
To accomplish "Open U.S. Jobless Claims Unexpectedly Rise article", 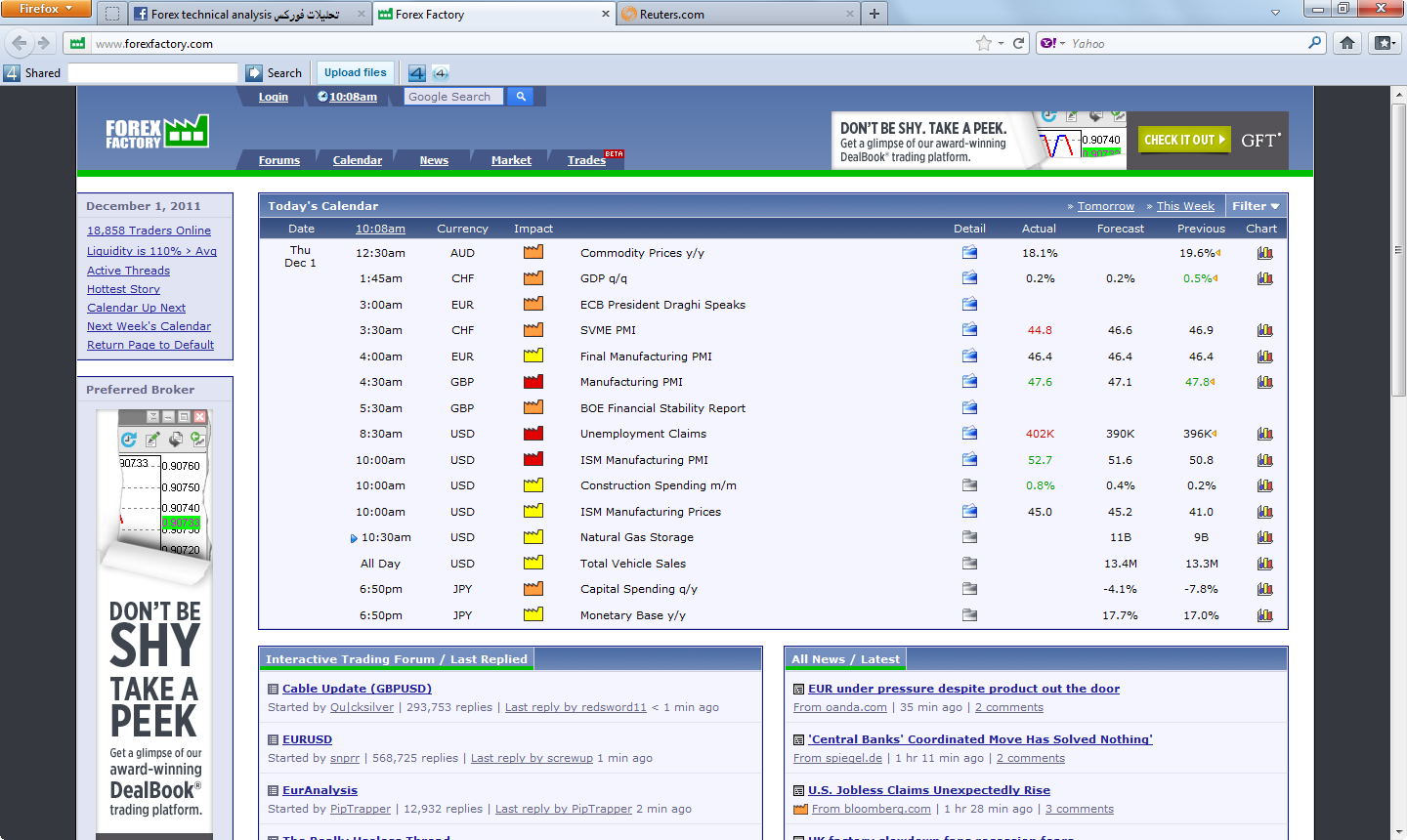I will tap(929, 790).
